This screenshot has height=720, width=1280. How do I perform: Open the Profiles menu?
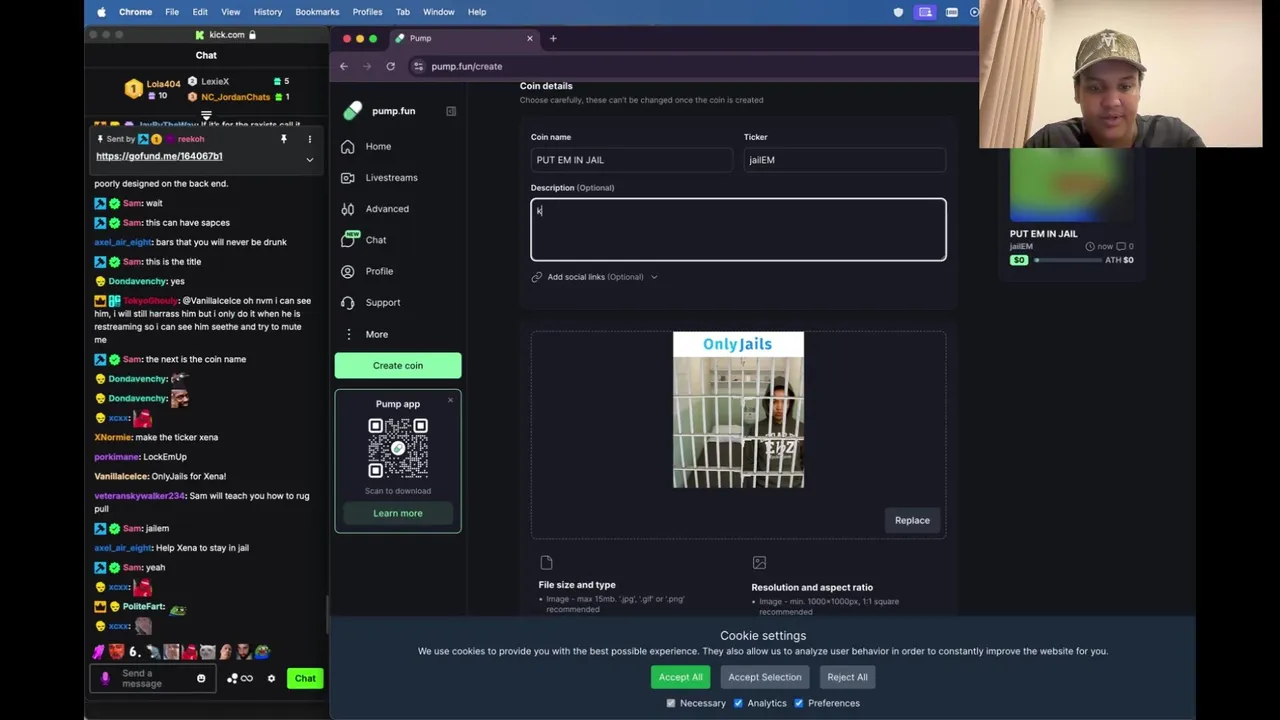coord(367,12)
